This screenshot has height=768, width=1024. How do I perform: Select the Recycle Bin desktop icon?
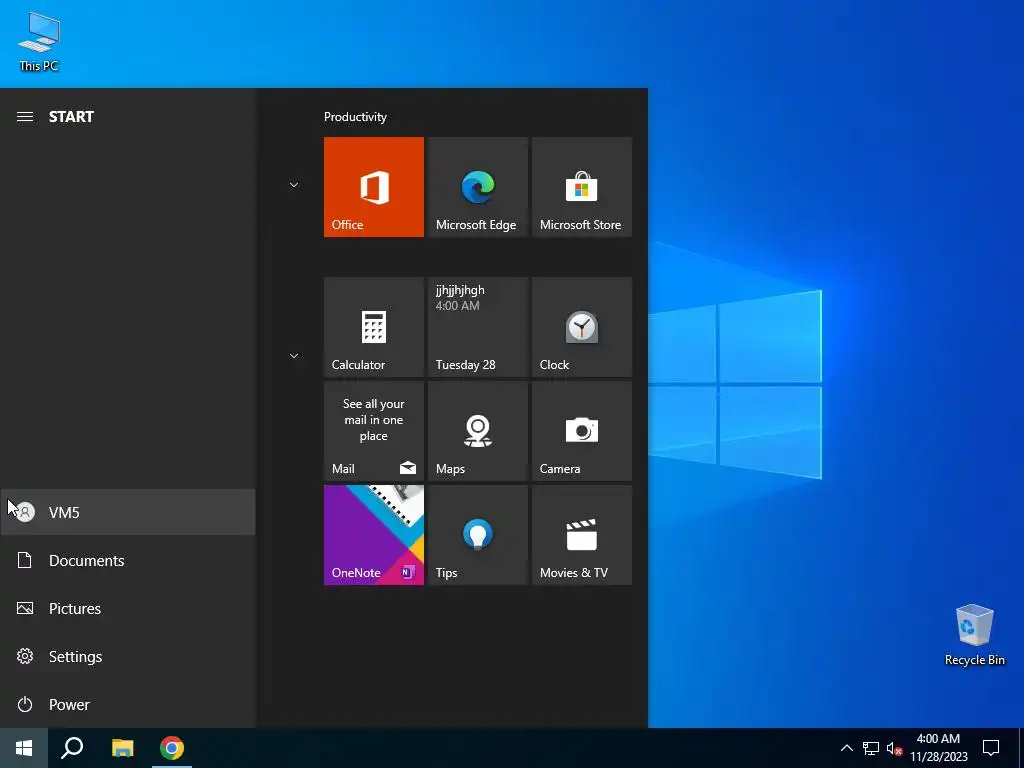[974, 634]
